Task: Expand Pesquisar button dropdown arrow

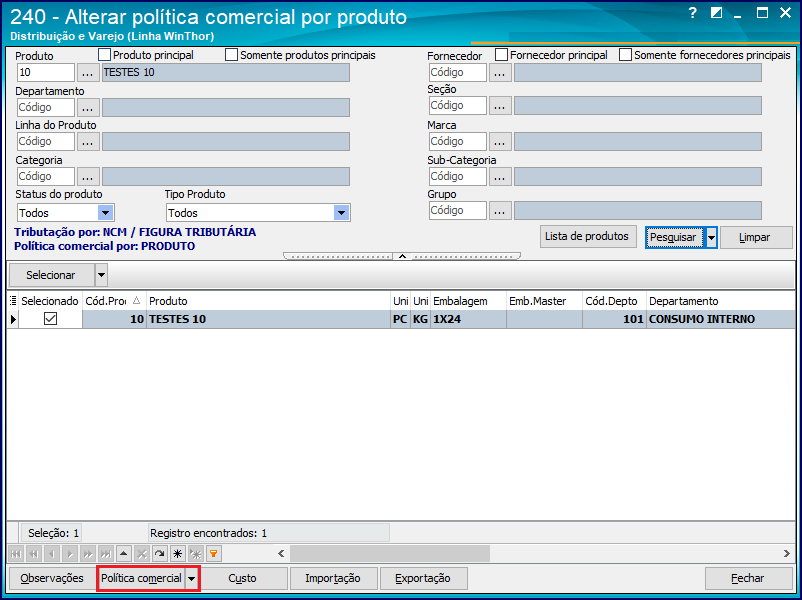Action: pyautogui.click(x=711, y=238)
